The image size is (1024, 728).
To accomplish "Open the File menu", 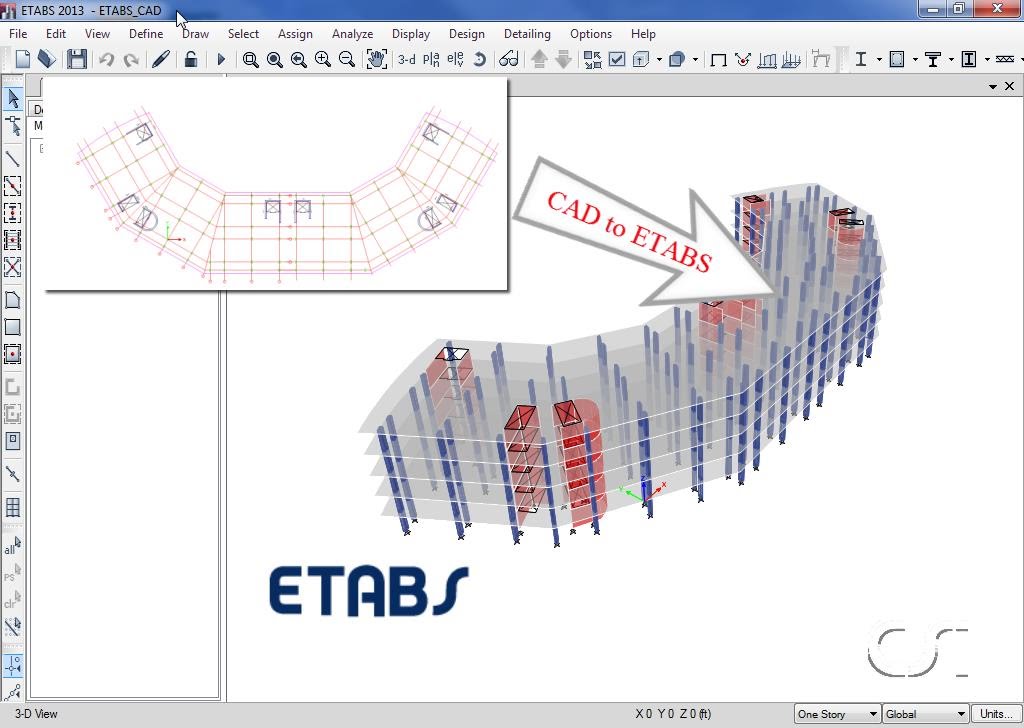I will pos(18,34).
